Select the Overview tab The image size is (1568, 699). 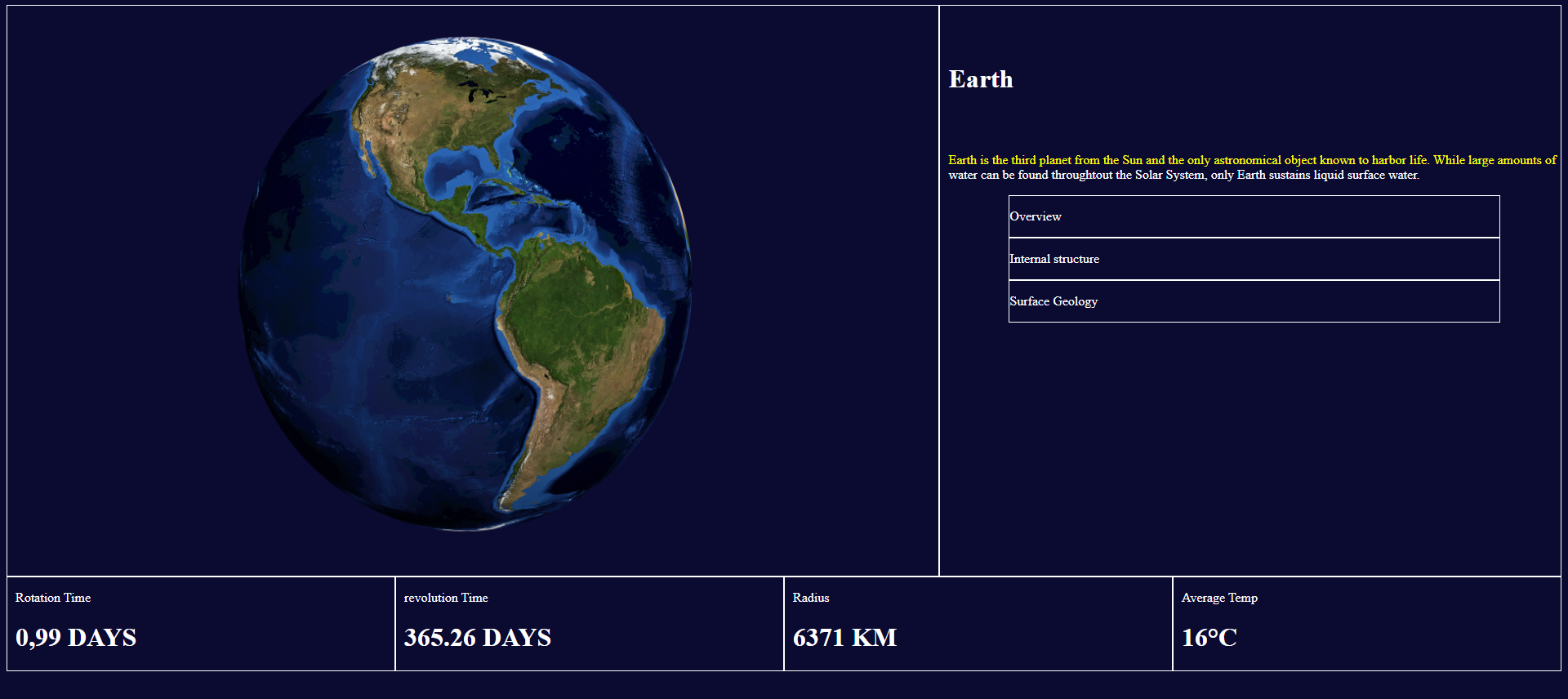[x=1254, y=216]
